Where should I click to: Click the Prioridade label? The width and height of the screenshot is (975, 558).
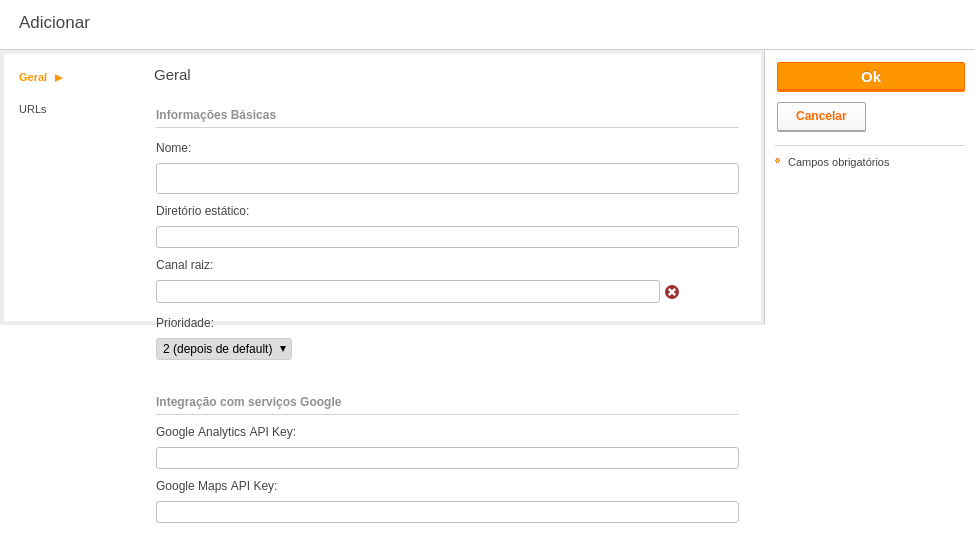tap(185, 323)
